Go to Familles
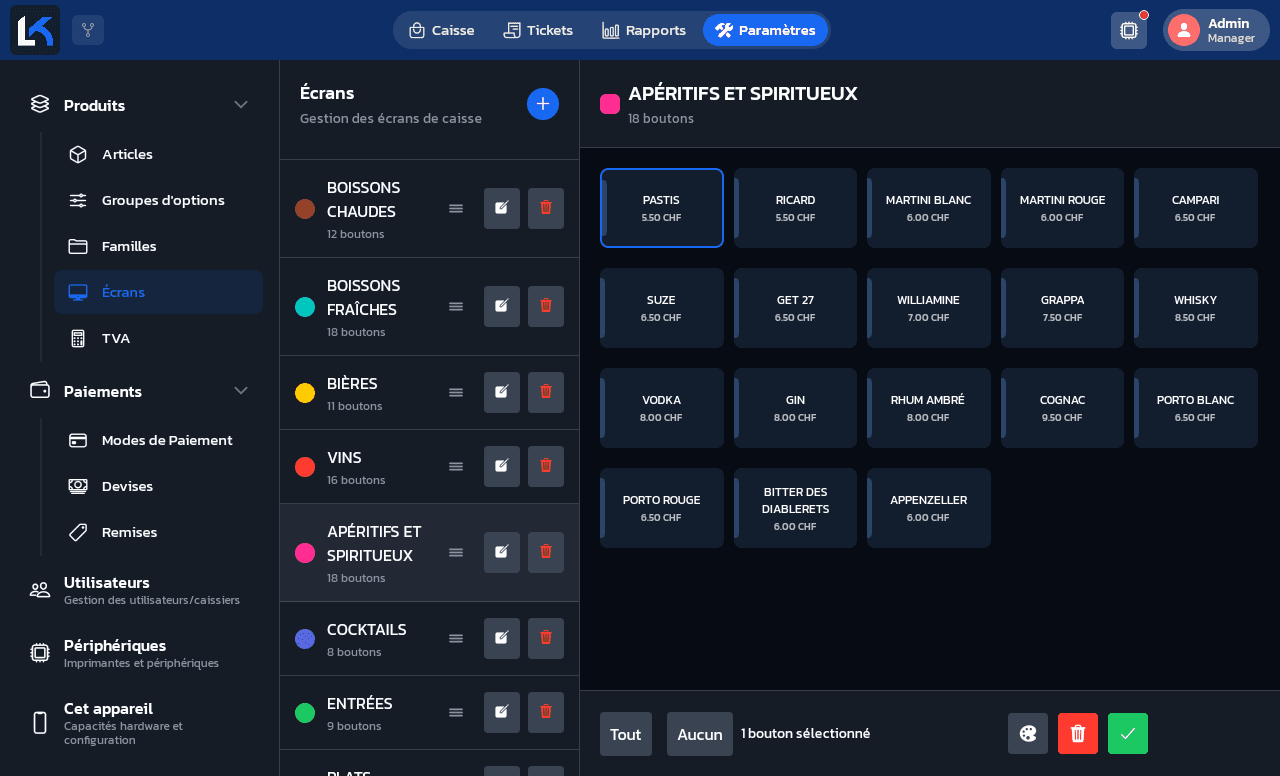Viewport: 1280px width, 776px height. click(158, 246)
